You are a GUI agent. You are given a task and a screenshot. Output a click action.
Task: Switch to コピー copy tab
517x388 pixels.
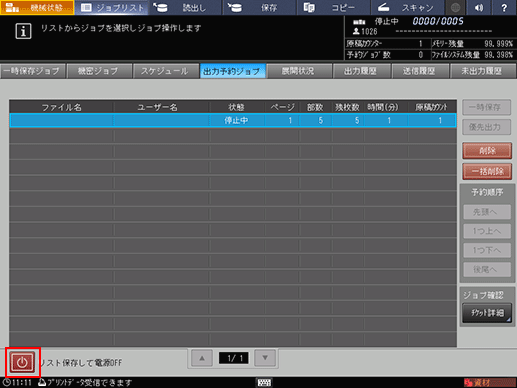tap(334, 7)
